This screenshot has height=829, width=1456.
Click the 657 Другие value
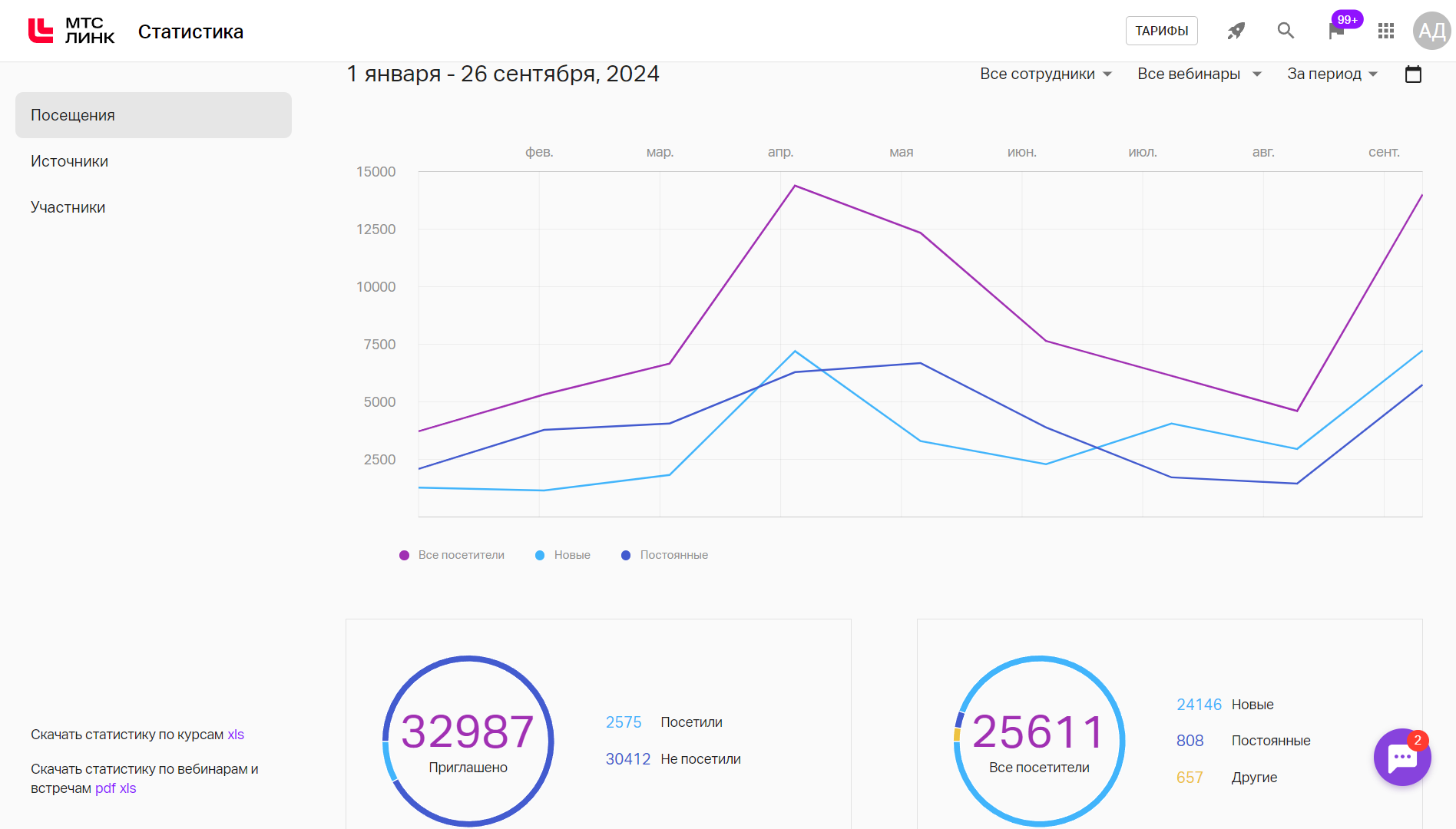pyautogui.click(x=1190, y=778)
